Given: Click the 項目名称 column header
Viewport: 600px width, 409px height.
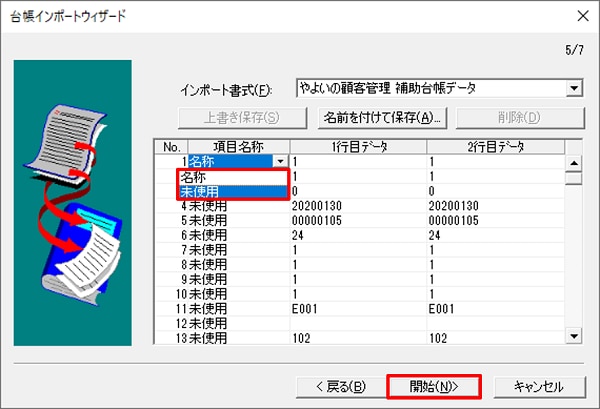Looking at the screenshot, I should click(238, 147).
